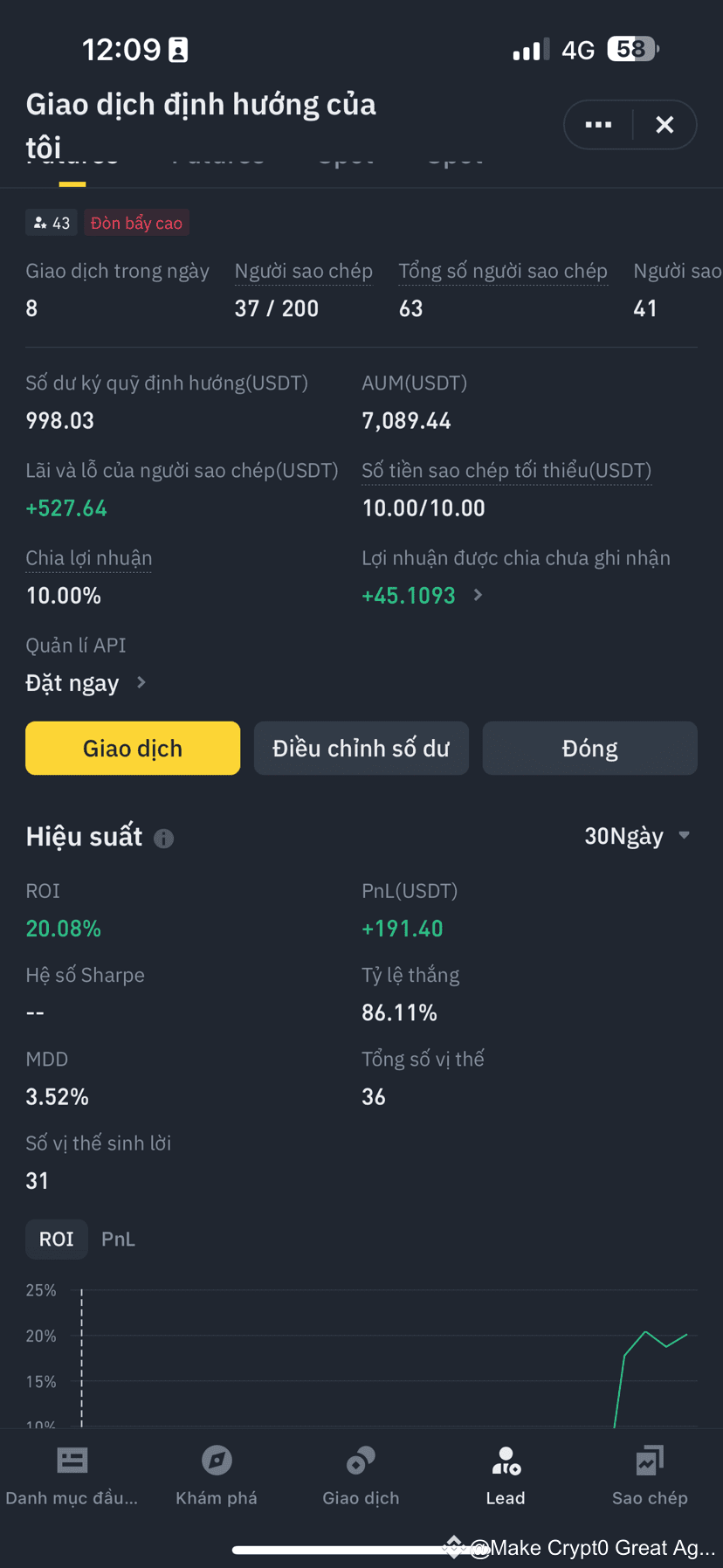
Task: Tap the Chia lợi nhuận underlined label
Action: click(89, 558)
